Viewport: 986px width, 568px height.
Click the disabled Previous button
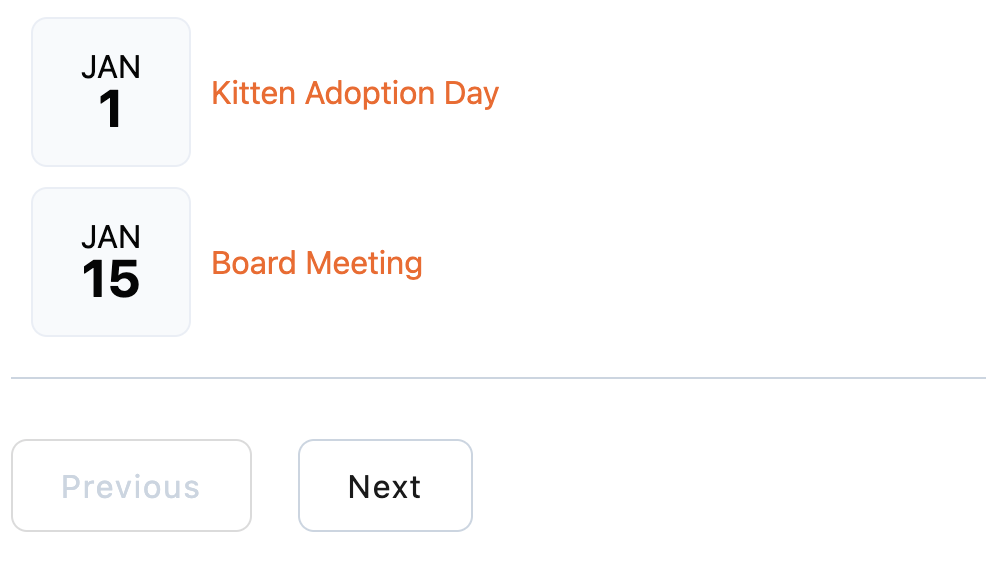point(131,486)
